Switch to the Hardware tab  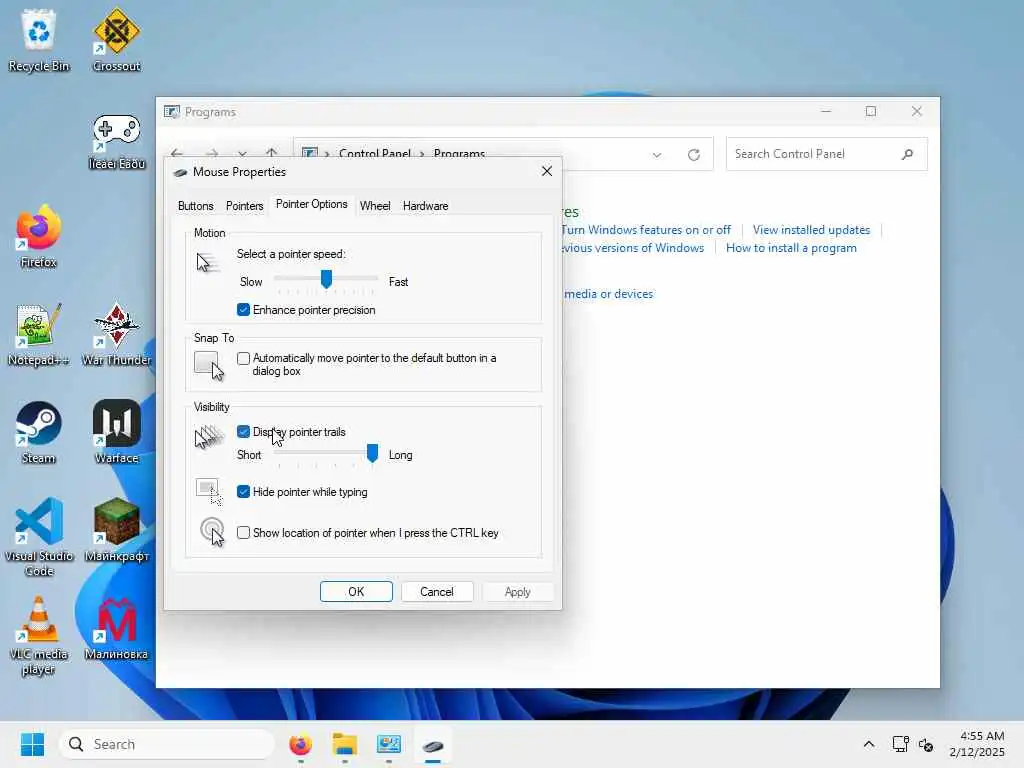click(x=425, y=206)
